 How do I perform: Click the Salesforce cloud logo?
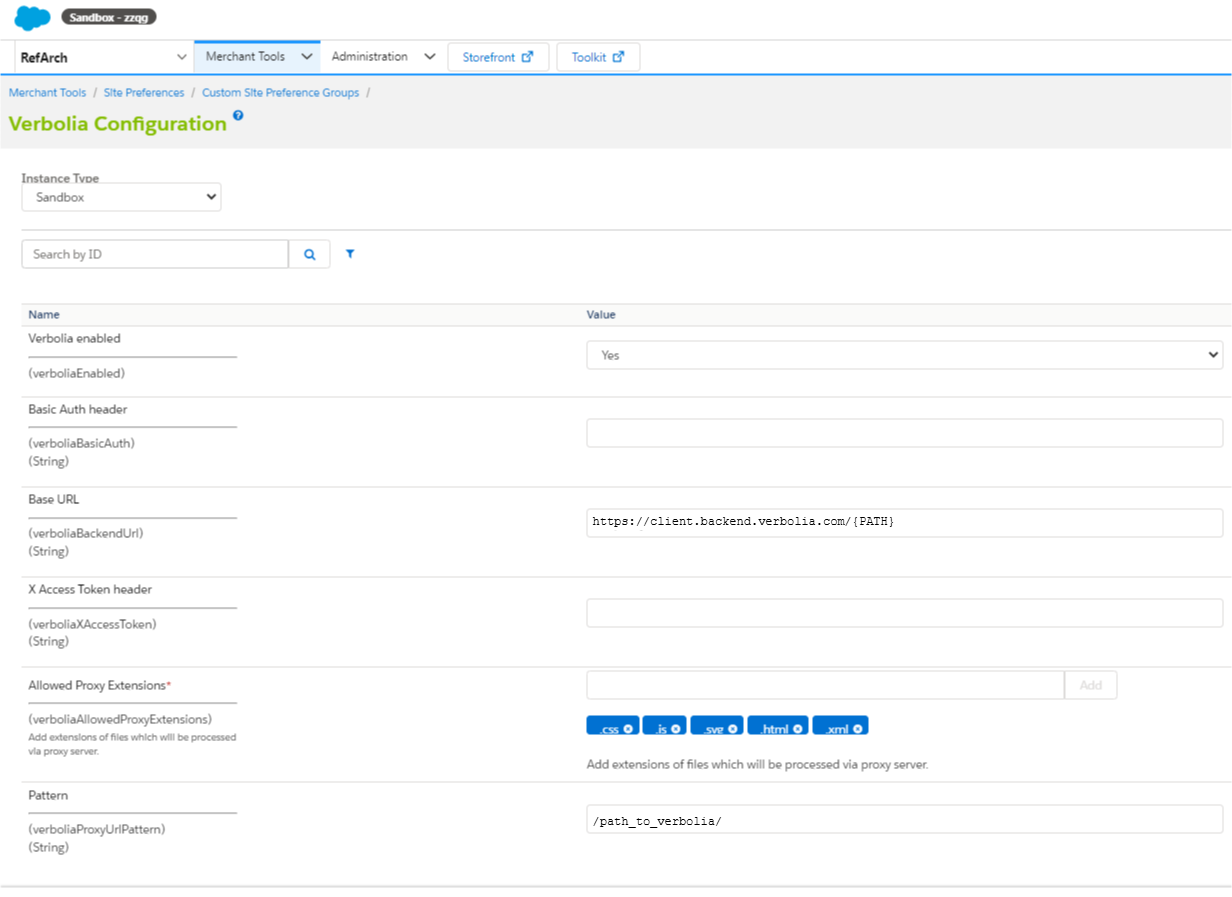32,18
